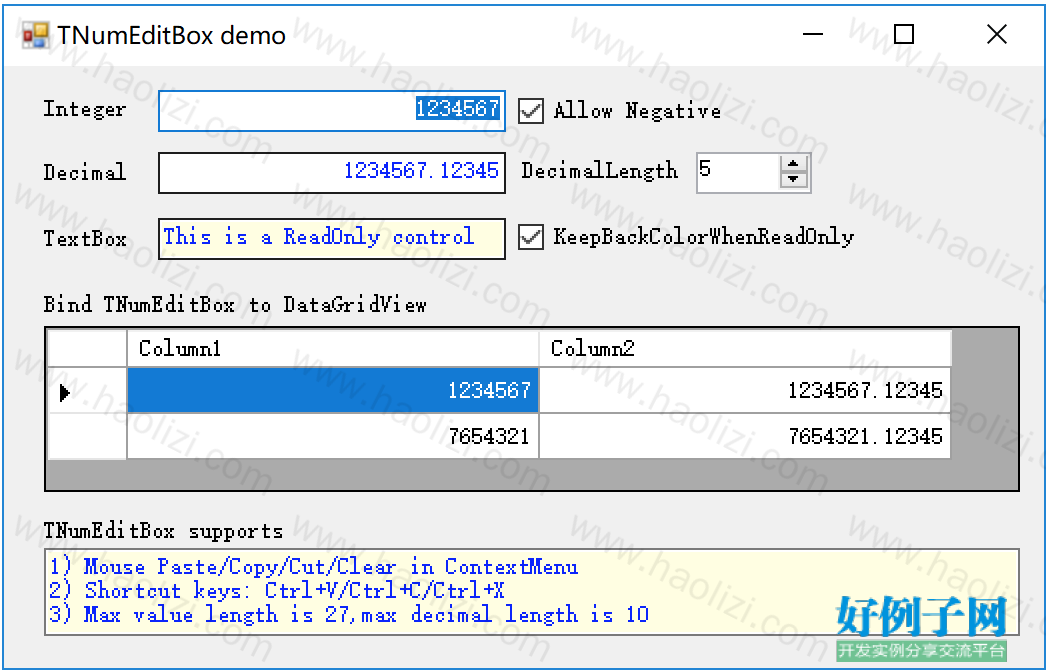Focus the Decimal input box
The height and width of the screenshot is (672, 1046).
point(332,173)
